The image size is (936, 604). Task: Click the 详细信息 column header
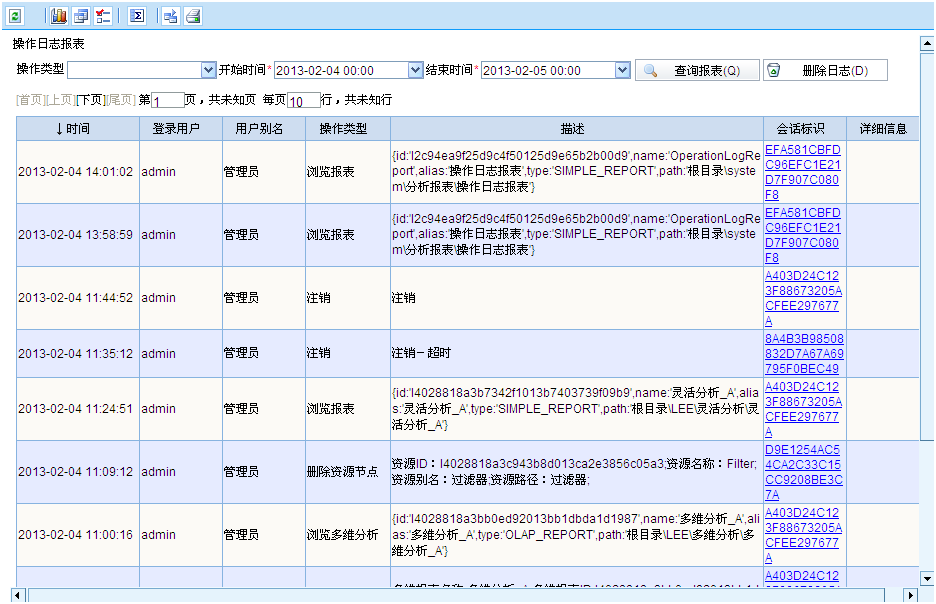tap(882, 128)
